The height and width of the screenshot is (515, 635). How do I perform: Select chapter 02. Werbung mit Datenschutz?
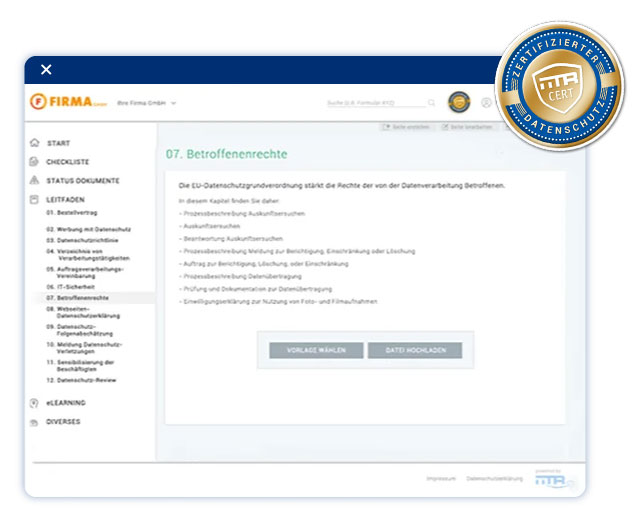[88, 229]
